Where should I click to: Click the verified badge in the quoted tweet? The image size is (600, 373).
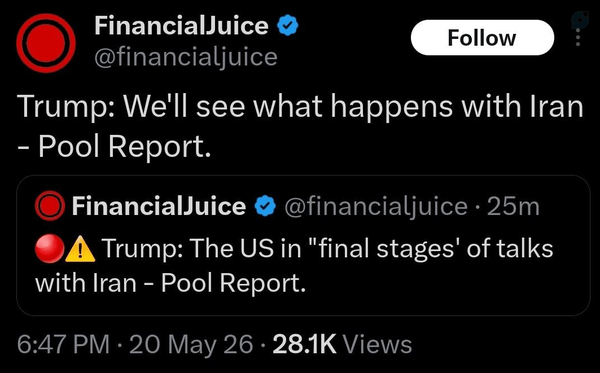pyautogui.click(x=265, y=206)
